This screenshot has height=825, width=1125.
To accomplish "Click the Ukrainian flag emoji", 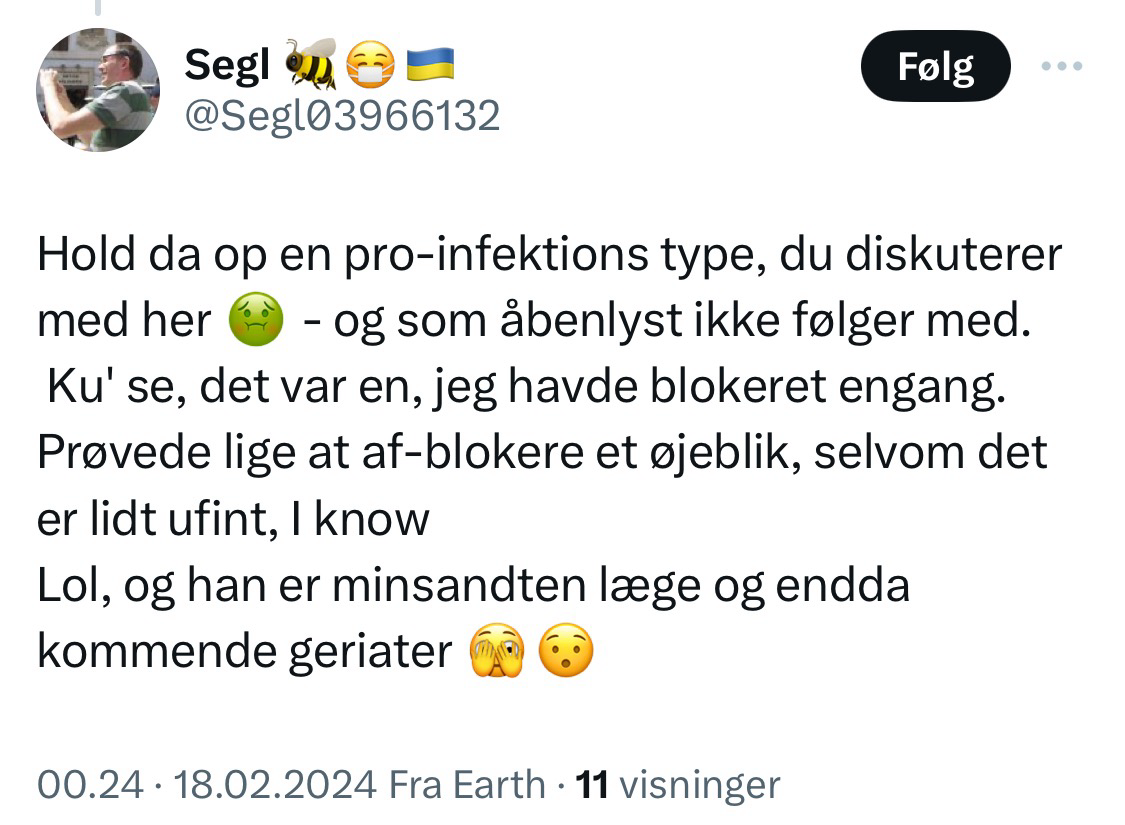I will (430, 64).
